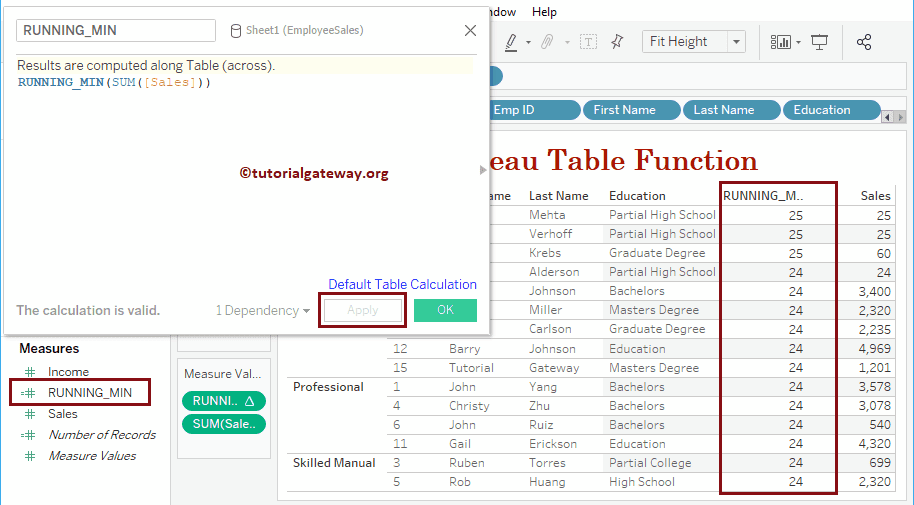
Task: Click the Default Table Calculation link
Action: point(402,285)
